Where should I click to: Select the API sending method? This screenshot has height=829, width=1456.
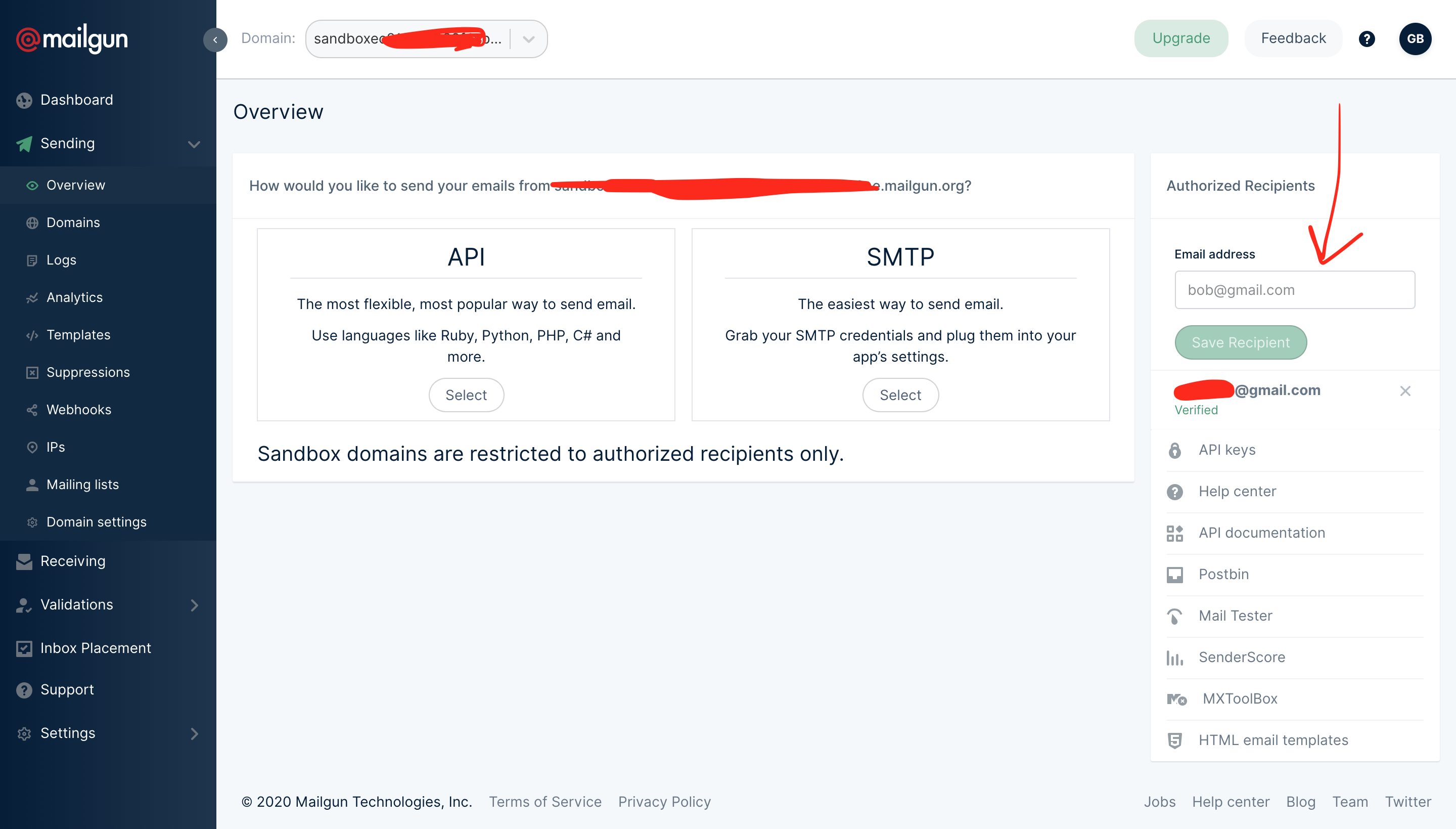tap(466, 395)
